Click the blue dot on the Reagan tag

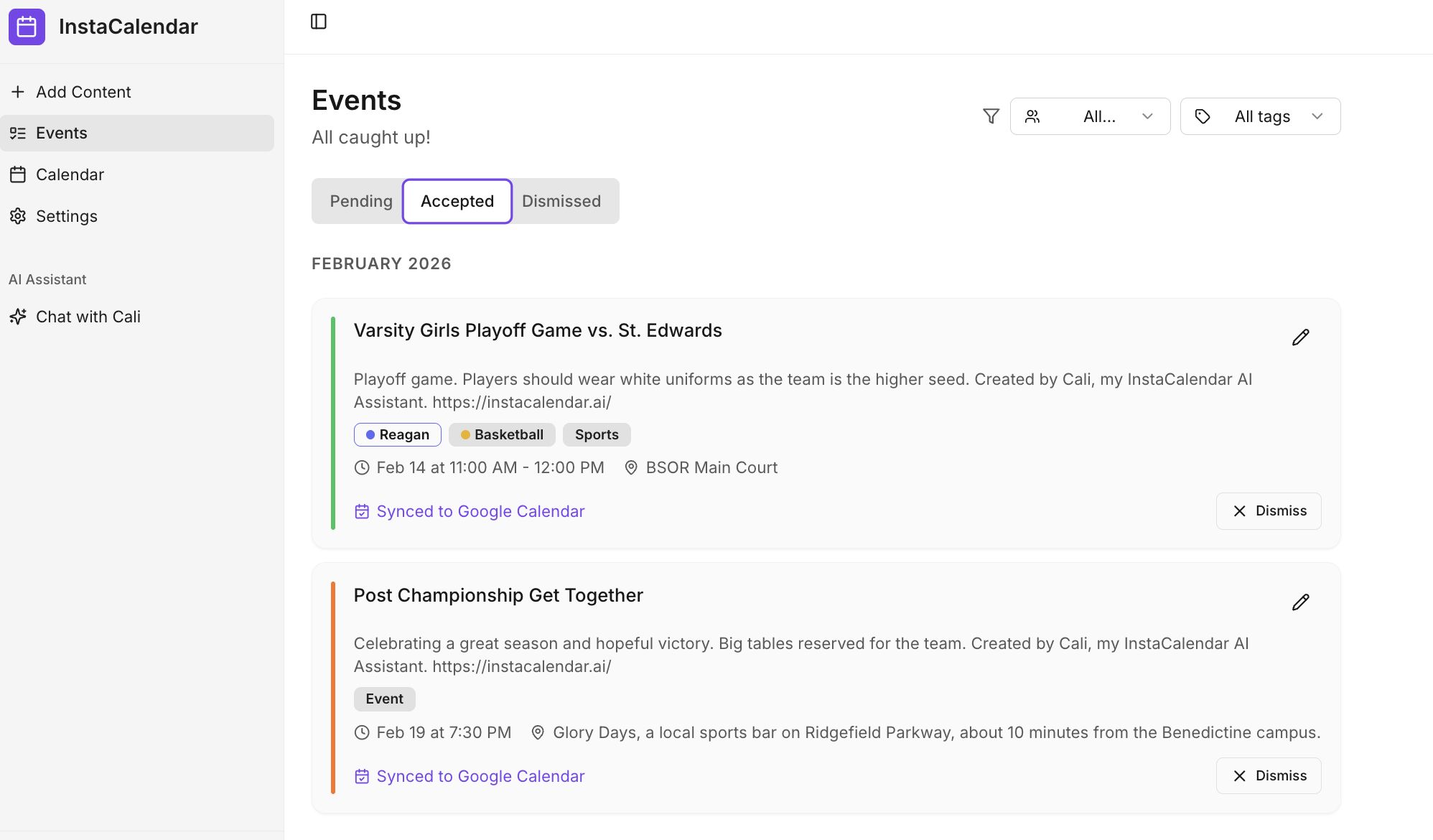370,434
